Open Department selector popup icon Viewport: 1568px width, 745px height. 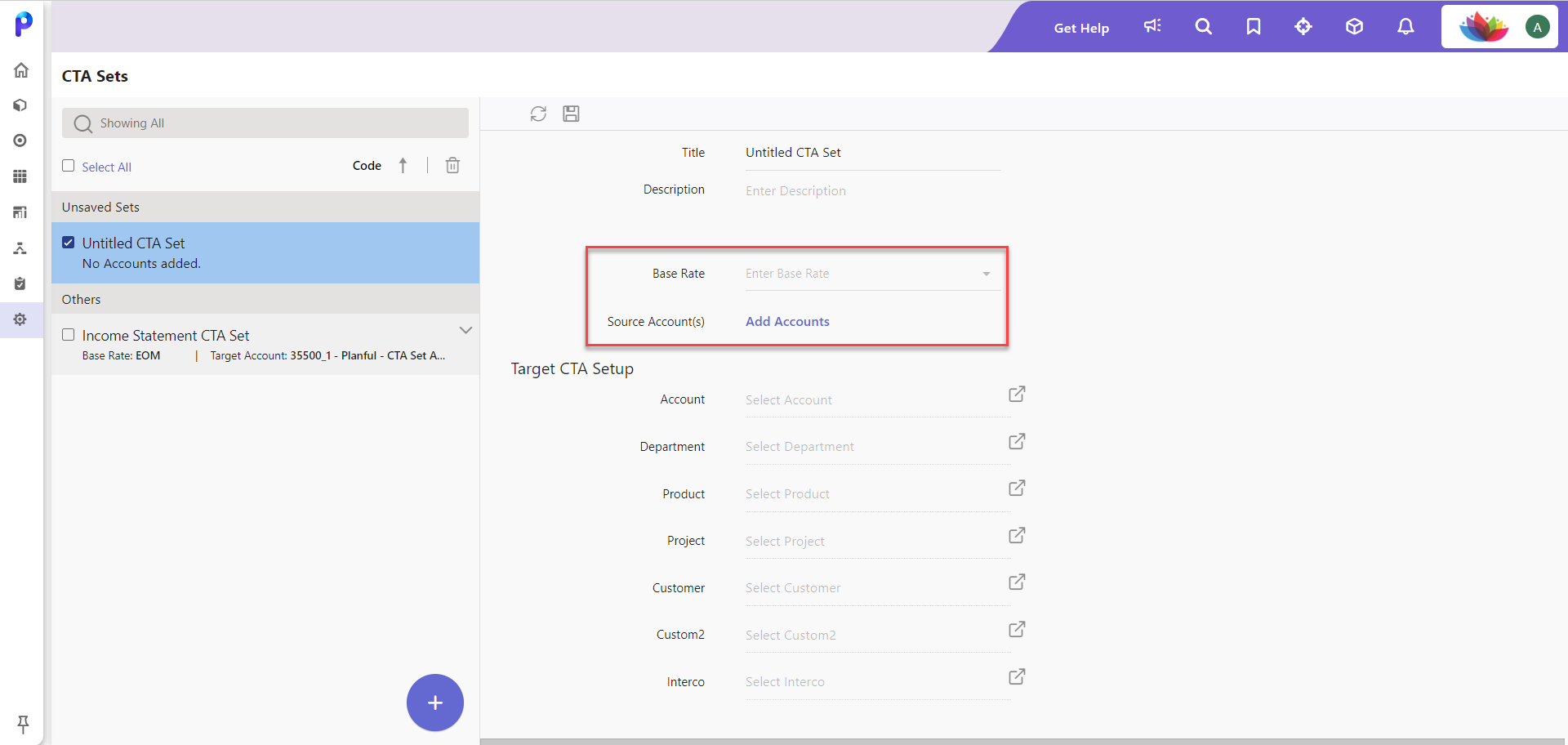pyautogui.click(x=1017, y=441)
